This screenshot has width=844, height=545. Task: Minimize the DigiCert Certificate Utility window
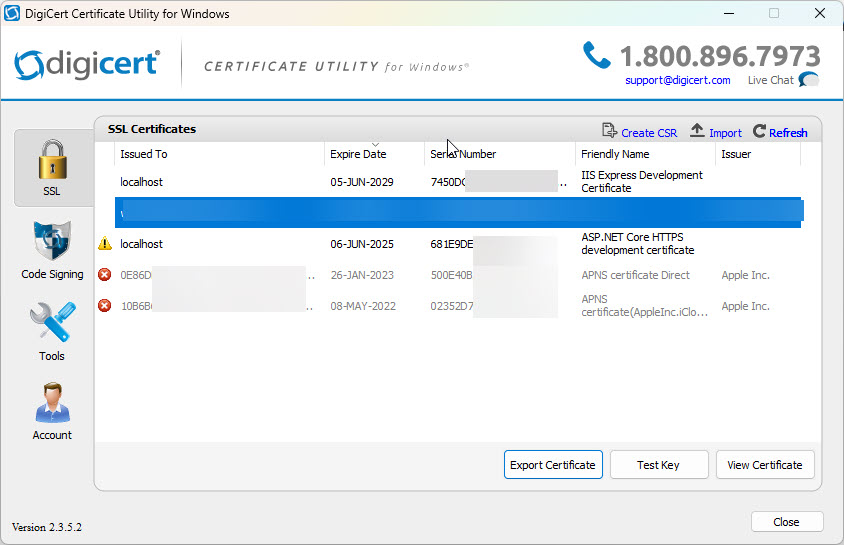point(729,13)
